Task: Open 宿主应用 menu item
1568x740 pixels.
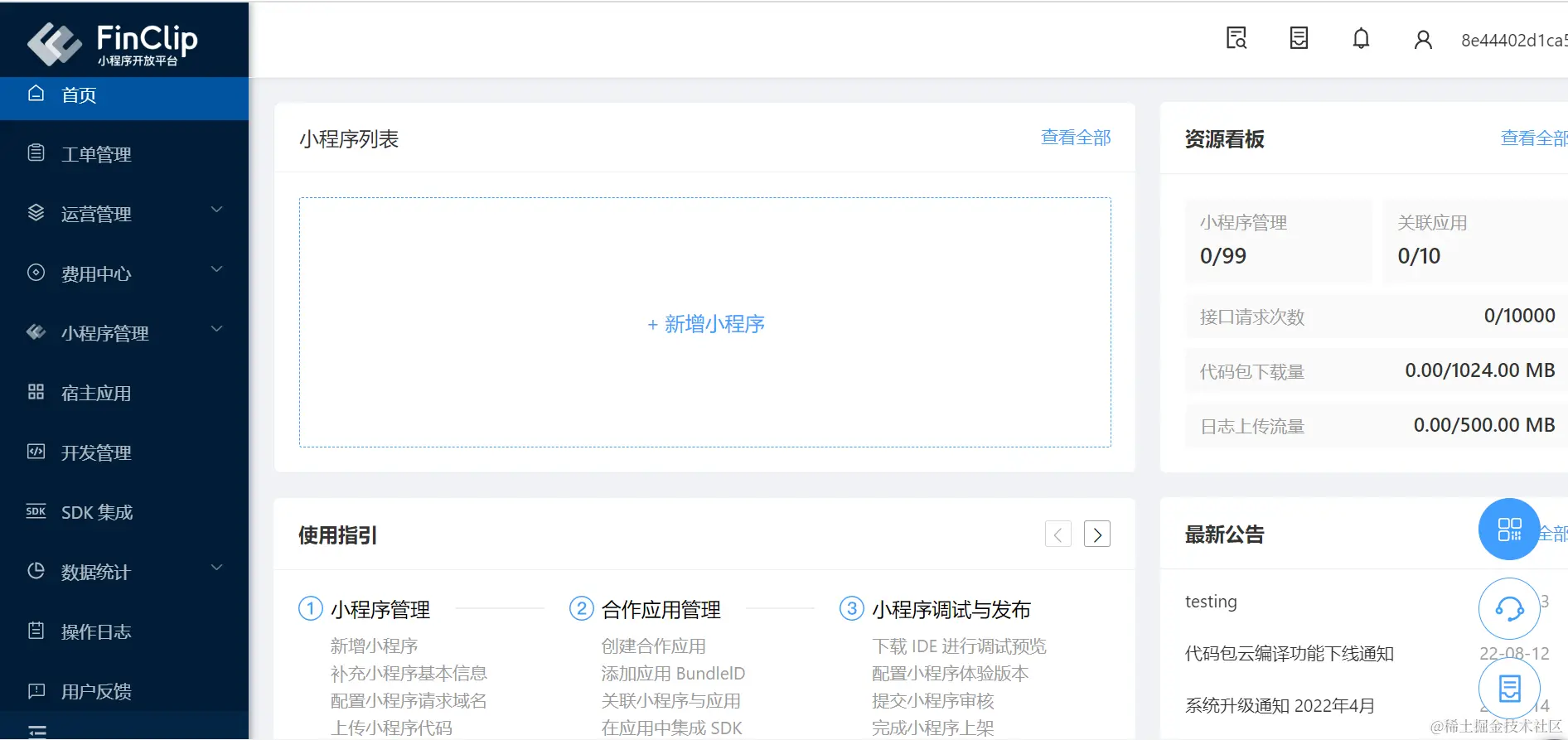Action: (x=124, y=393)
